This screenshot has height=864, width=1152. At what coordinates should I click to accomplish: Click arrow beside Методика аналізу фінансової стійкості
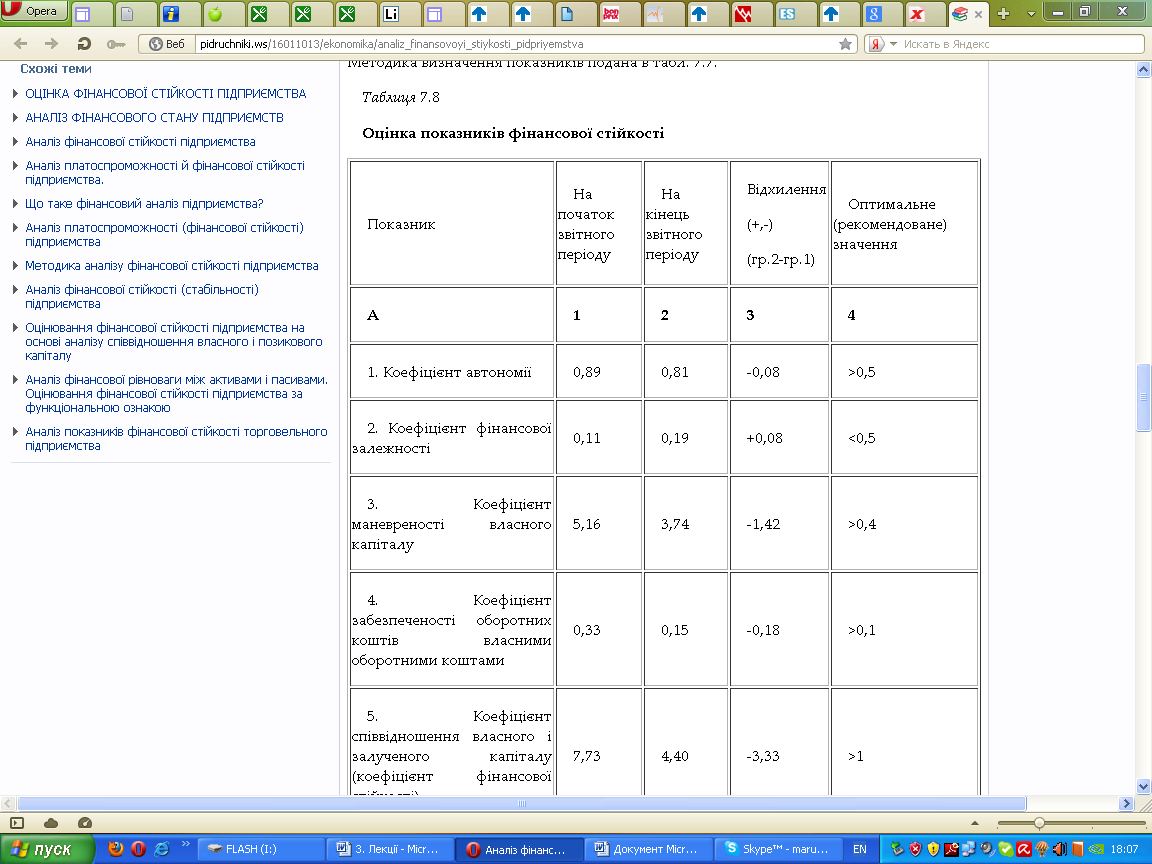tap(15, 265)
